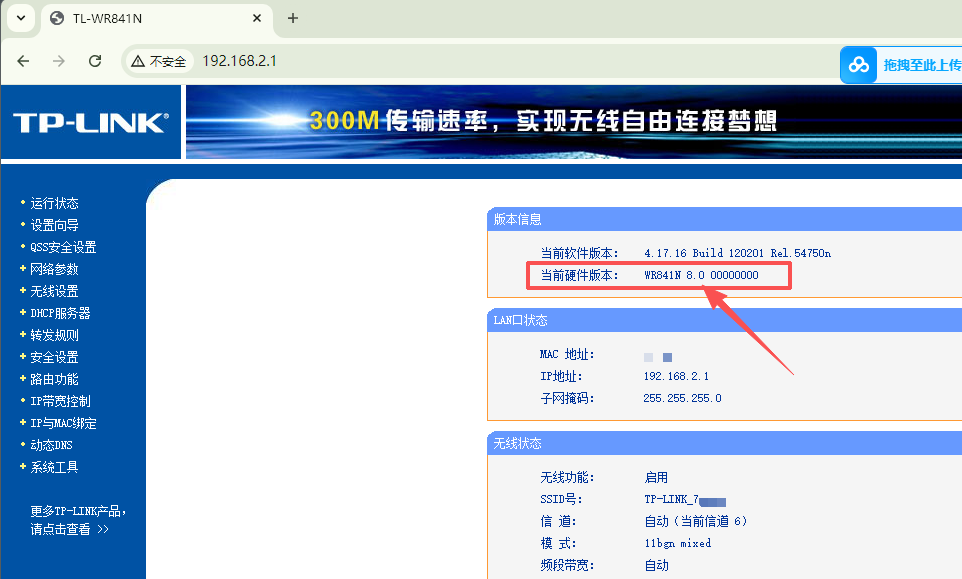Click the channel value 自动（当前信道 6）
Viewport: 962px width, 579px height.
tap(696, 521)
